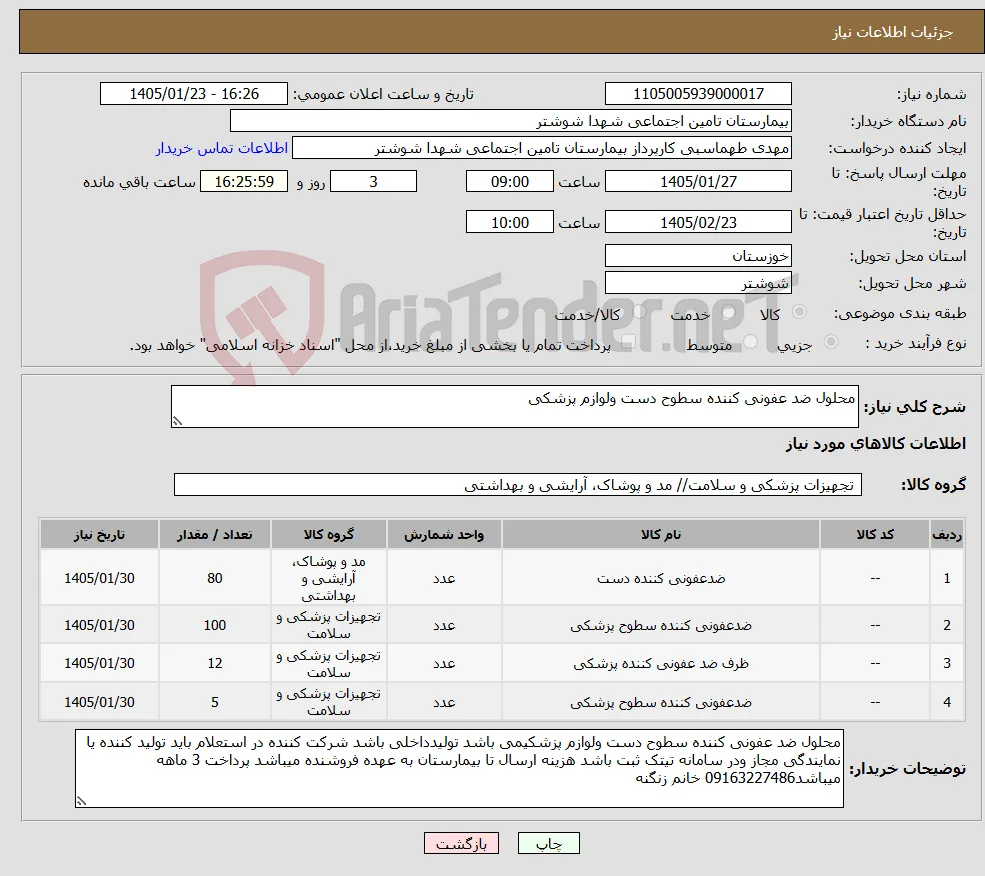Click the quantity cell 12
The width and height of the screenshot is (985, 876).
click(215, 664)
